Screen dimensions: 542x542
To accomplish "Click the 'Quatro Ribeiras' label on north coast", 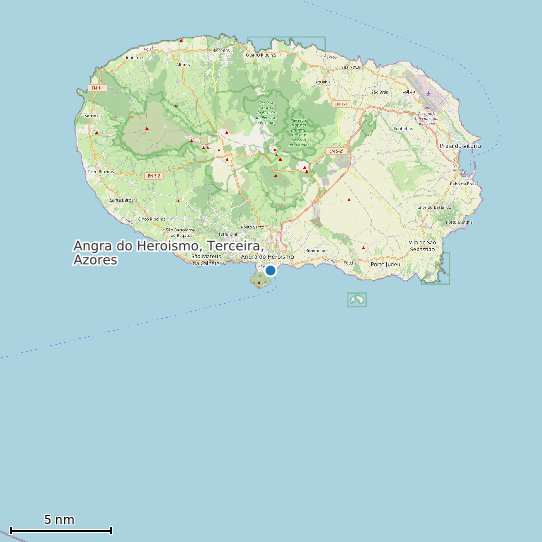I will pyautogui.click(x=261, y=55).
